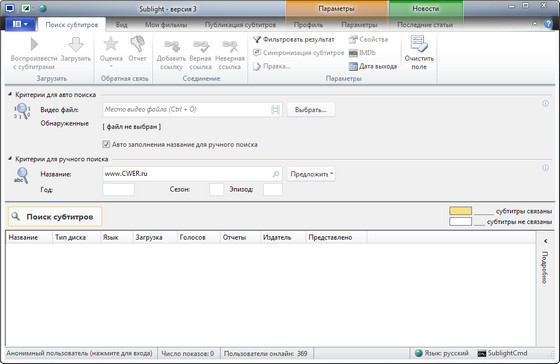Click the Выбрать... browse button
Viewport: 560px width, 364px height.
point(311,110)
